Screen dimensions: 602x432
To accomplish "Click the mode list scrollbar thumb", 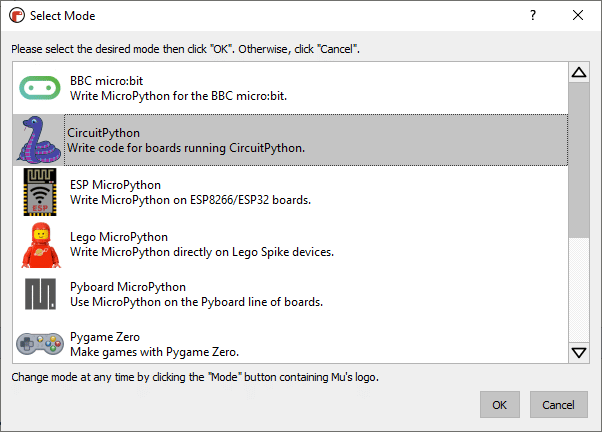I will pos(579,160).
